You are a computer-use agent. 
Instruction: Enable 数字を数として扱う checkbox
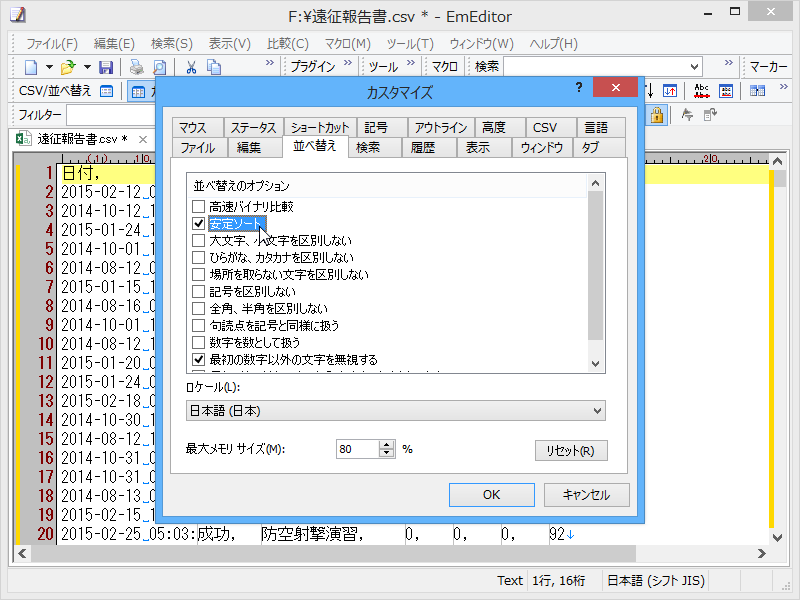tap(198, 342)
